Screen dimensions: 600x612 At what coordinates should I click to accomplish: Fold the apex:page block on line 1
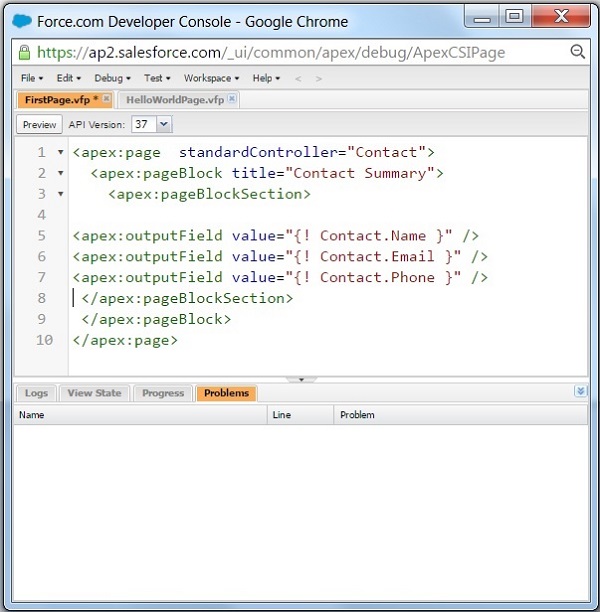(61, 152)
